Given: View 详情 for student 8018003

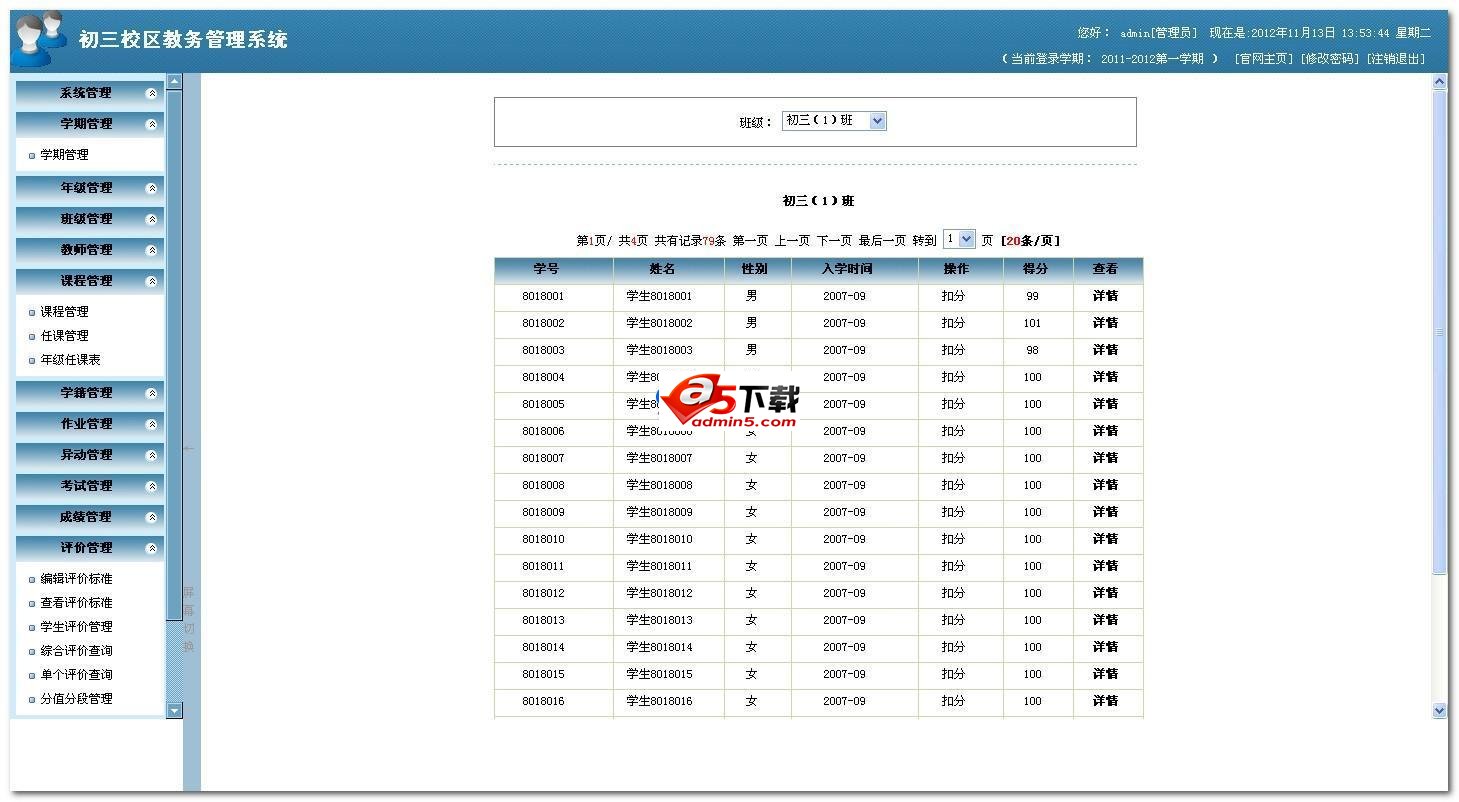Looking at the screenshot, I should pyautogui.click(x=1105, y=351).
